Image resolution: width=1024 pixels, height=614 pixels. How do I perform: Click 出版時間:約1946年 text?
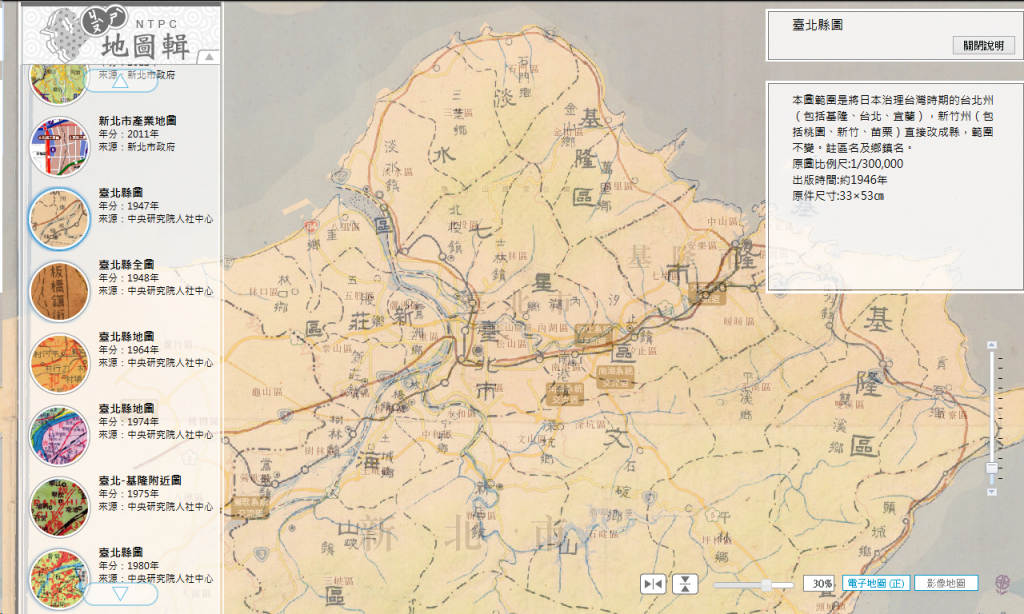coord(839,180)
